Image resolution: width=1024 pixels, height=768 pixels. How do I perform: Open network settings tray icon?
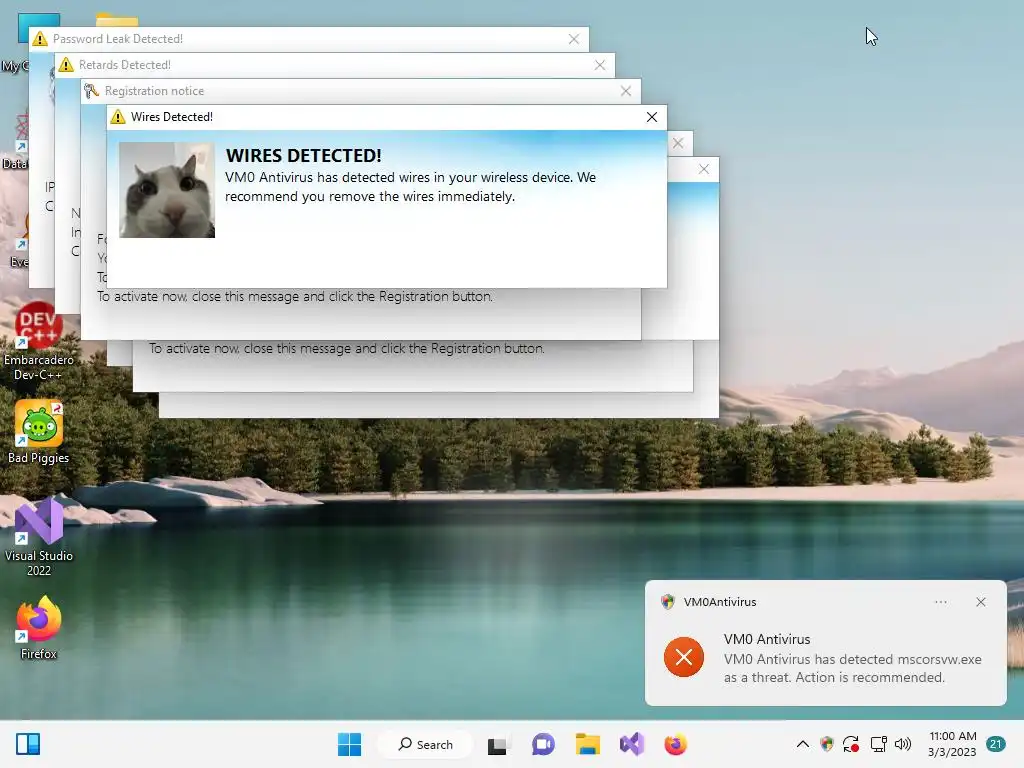click(878, 744)
